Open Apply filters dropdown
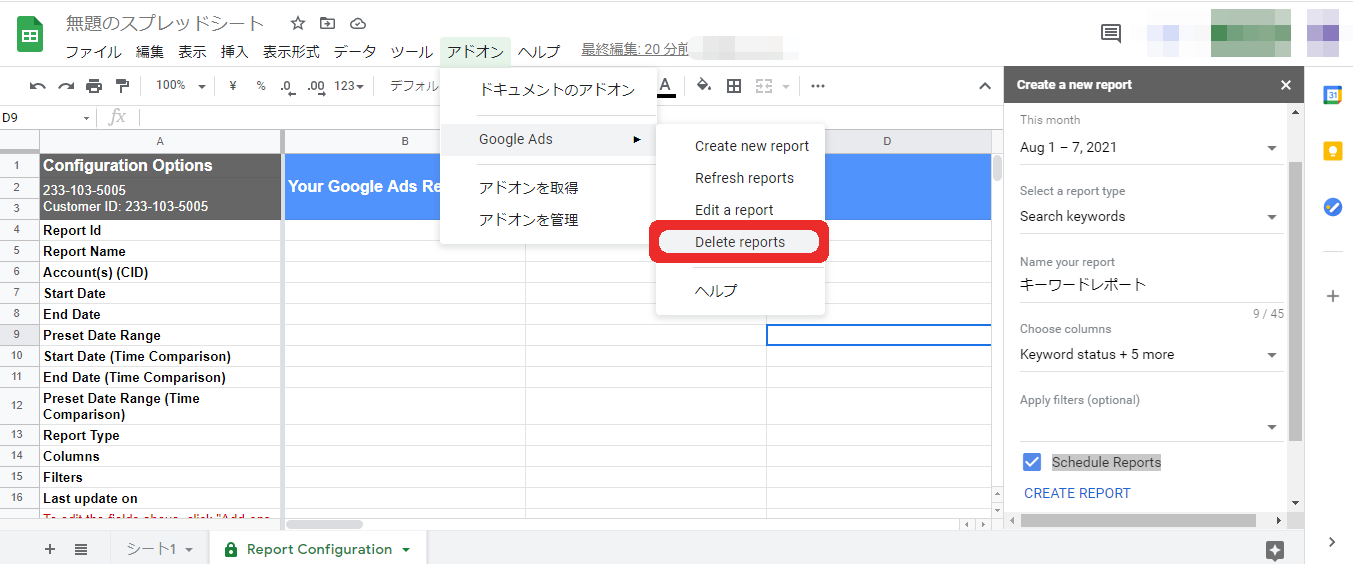The height and width of the screenshot is (564, 1353). coord(1150,427)
